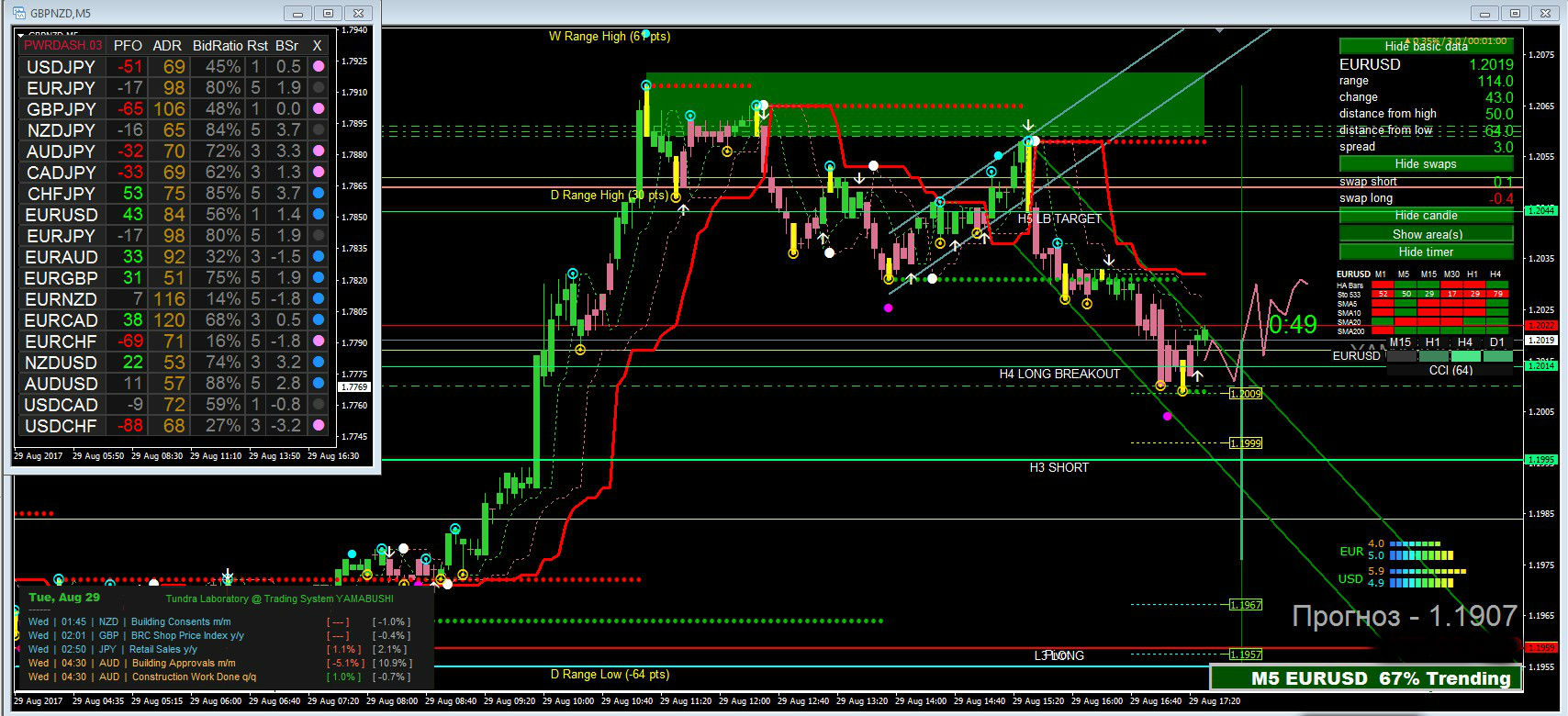Screen dimensions: 1568x716
Task: Click the GBPJPY pair name
Action: 61,109
